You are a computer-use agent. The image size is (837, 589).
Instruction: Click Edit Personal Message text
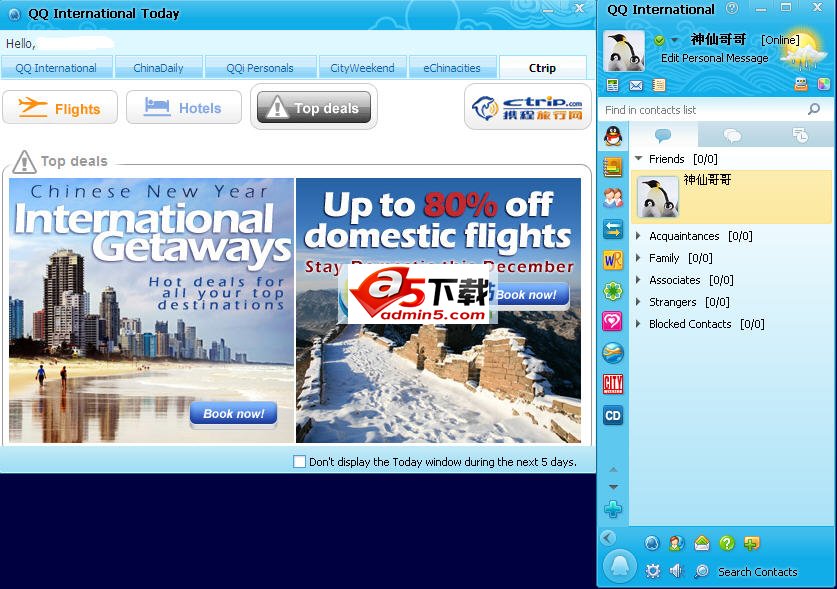point(714,58)
